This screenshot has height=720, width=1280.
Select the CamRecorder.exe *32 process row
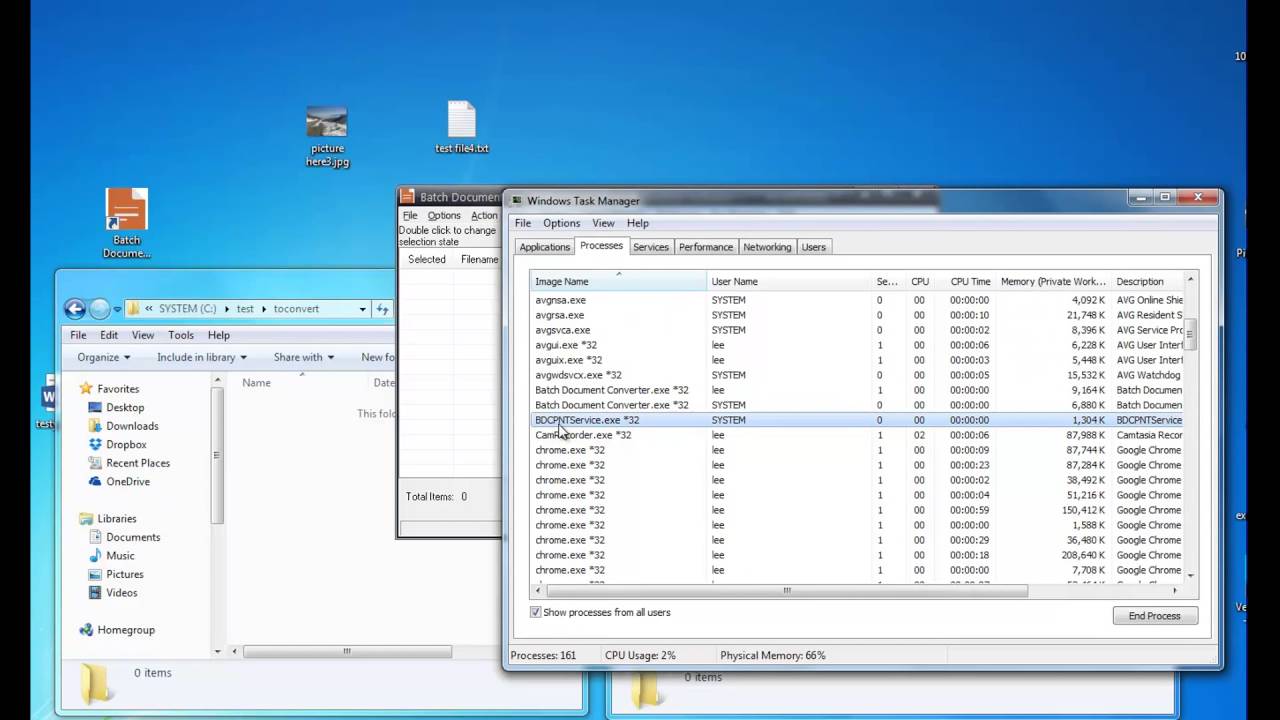(856, 435)
